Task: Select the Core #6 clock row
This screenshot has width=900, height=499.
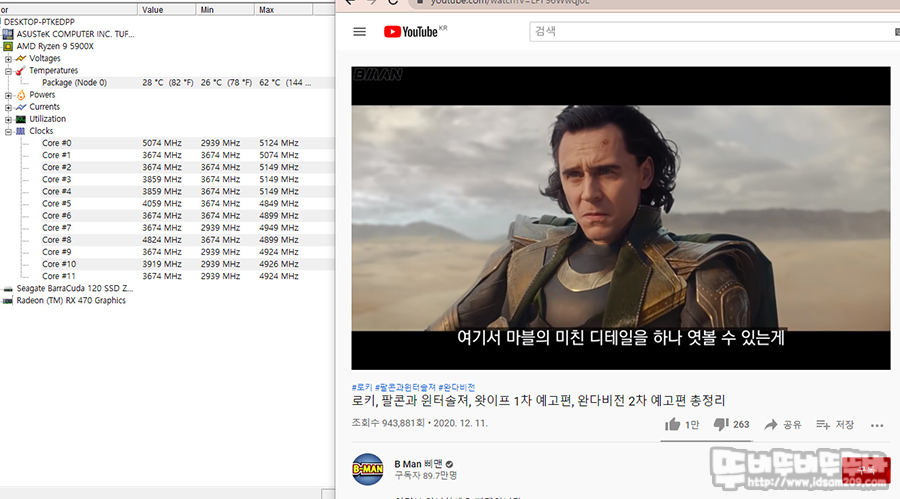Action: click(x=167, y=215)
